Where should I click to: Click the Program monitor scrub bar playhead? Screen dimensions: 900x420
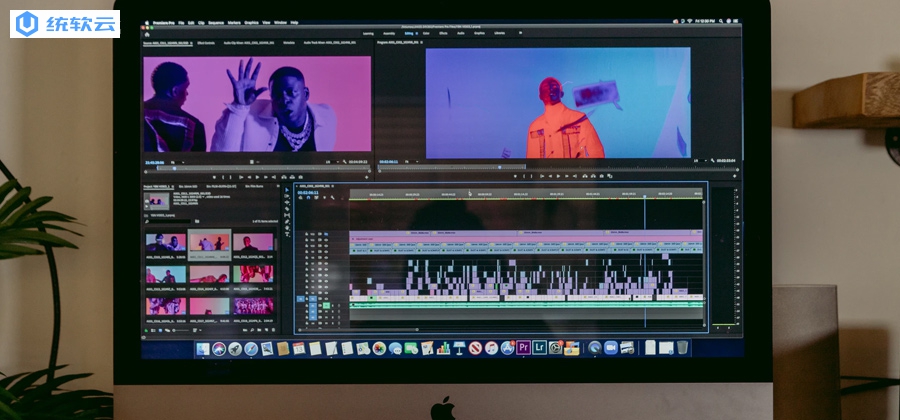point(500,168)
